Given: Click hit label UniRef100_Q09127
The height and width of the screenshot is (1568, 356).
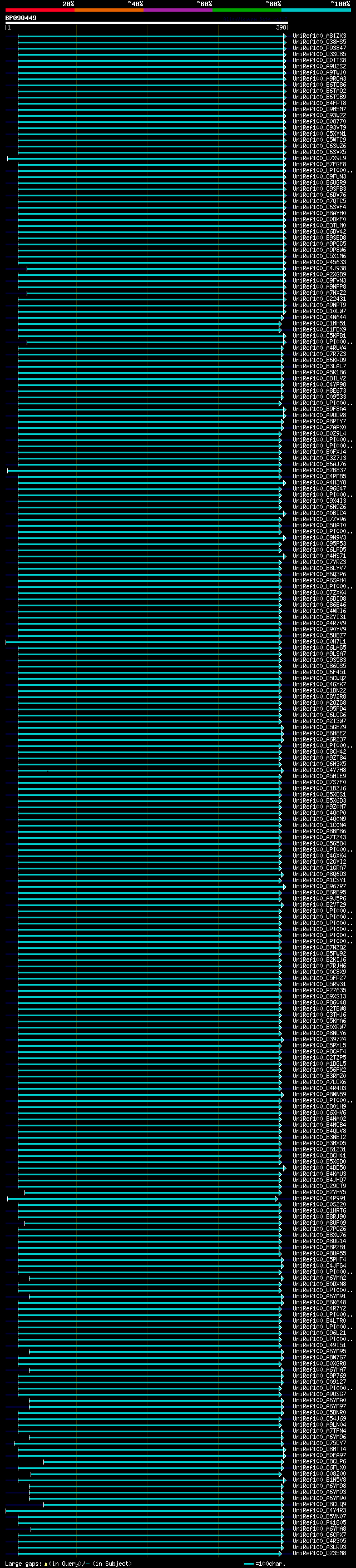Looking at the screenshot, I should (319, 1382).
